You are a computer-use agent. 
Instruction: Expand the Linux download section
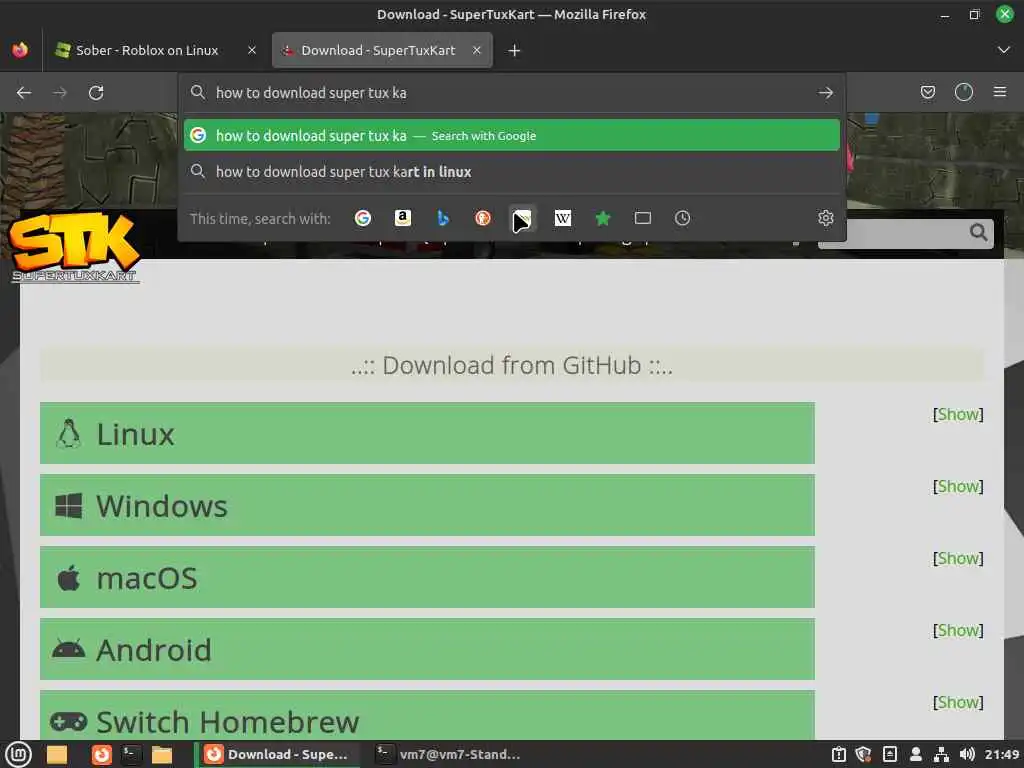pos(427,433)
